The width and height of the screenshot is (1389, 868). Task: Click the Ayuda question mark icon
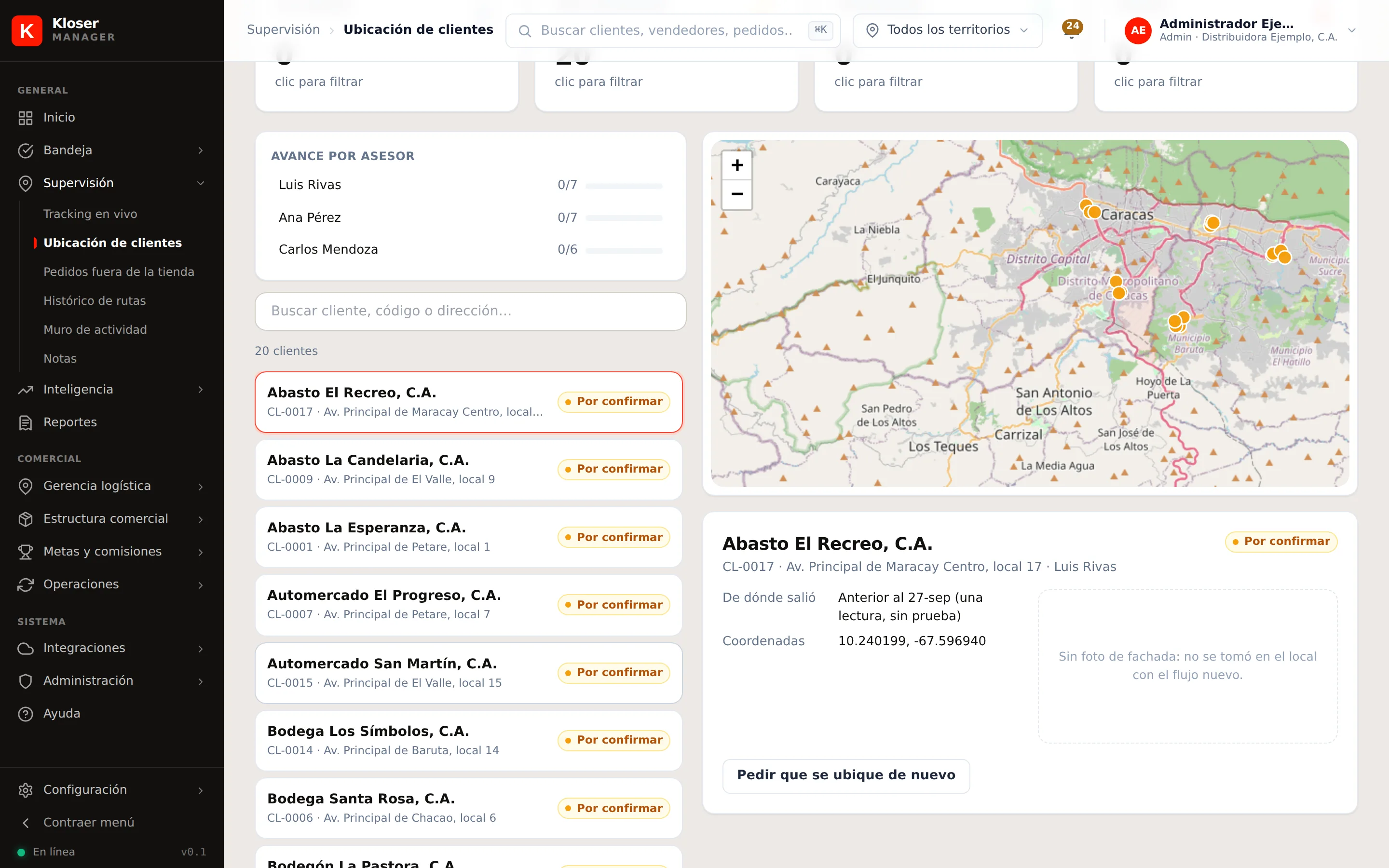coord(25,714)
